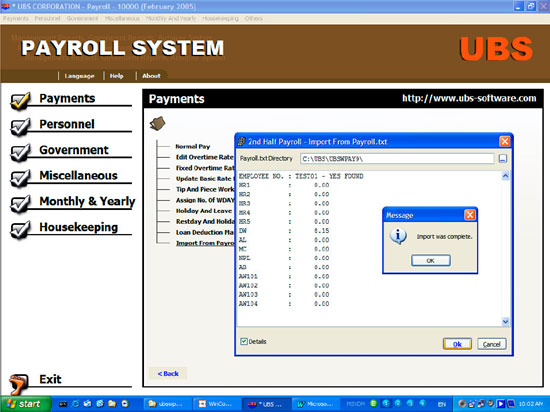The height and width of the screenshot is (412, 550).
Task: Click the 10:02 AM clock in the system tray
Action: point(532,404)
